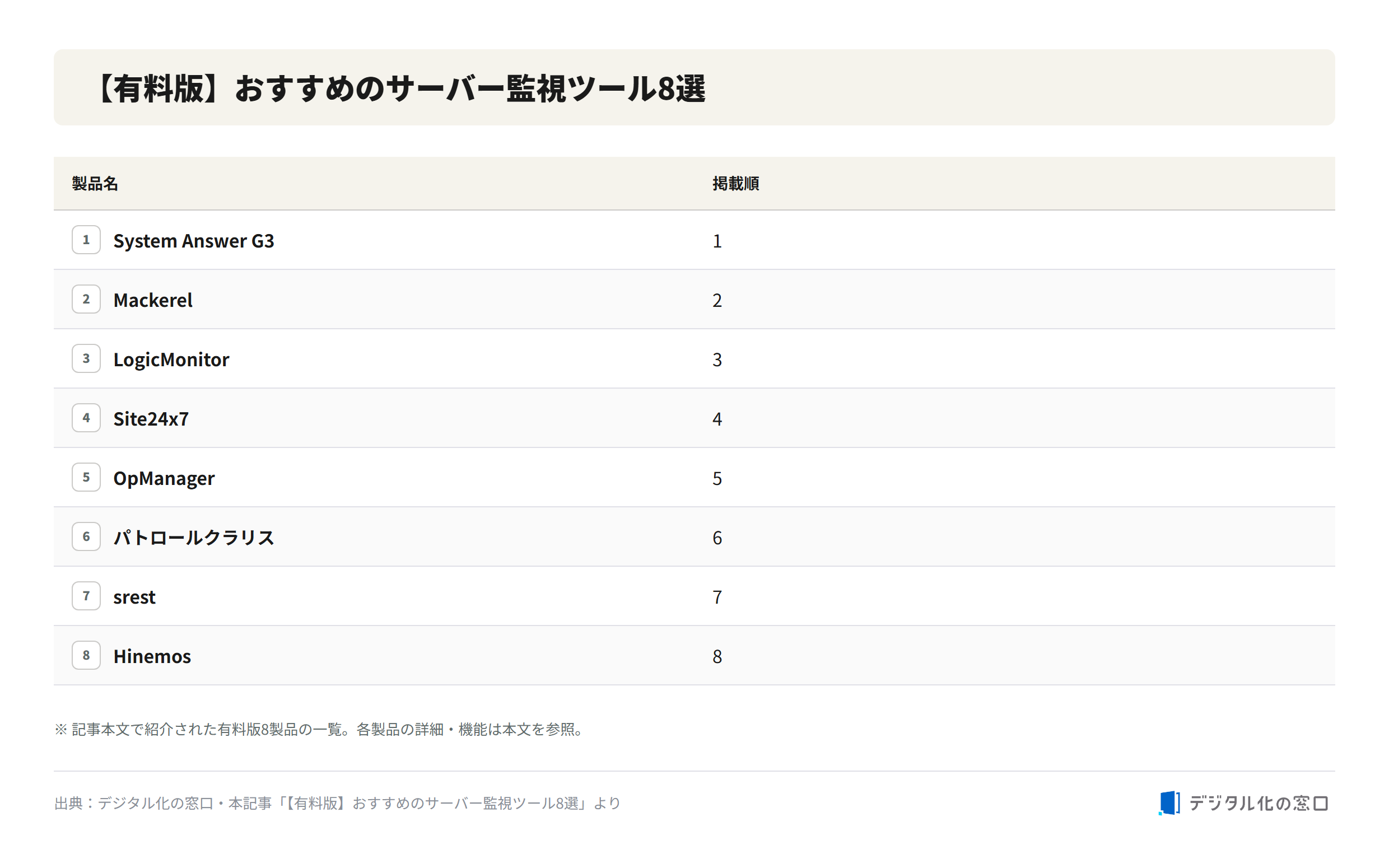Select the System Answer G3 product name
This screenshot has width=1389, height=868.
click(x=193, y=241)
